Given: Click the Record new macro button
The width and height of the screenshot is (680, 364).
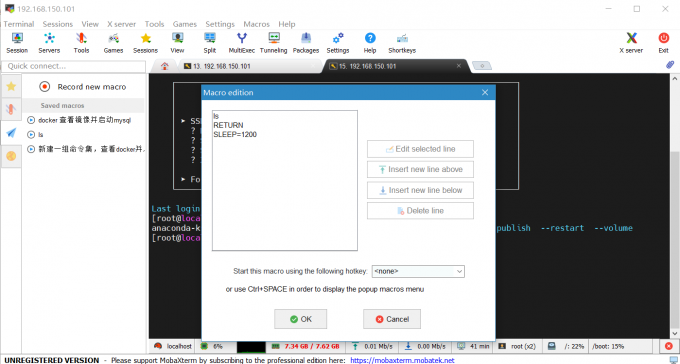Looking at the screenshot, I should pos(82,87).
